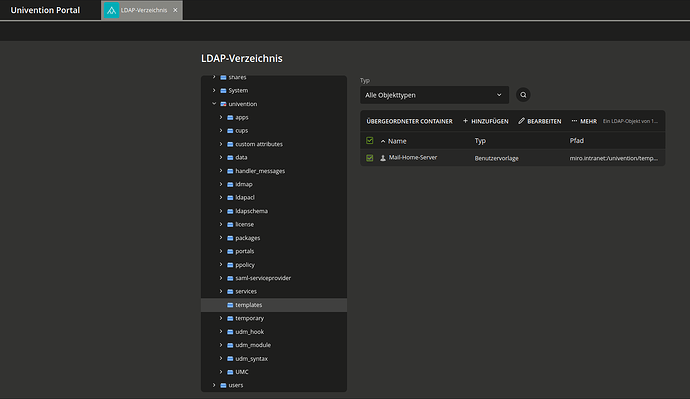Collapse the univention tree node

[214, 104]
